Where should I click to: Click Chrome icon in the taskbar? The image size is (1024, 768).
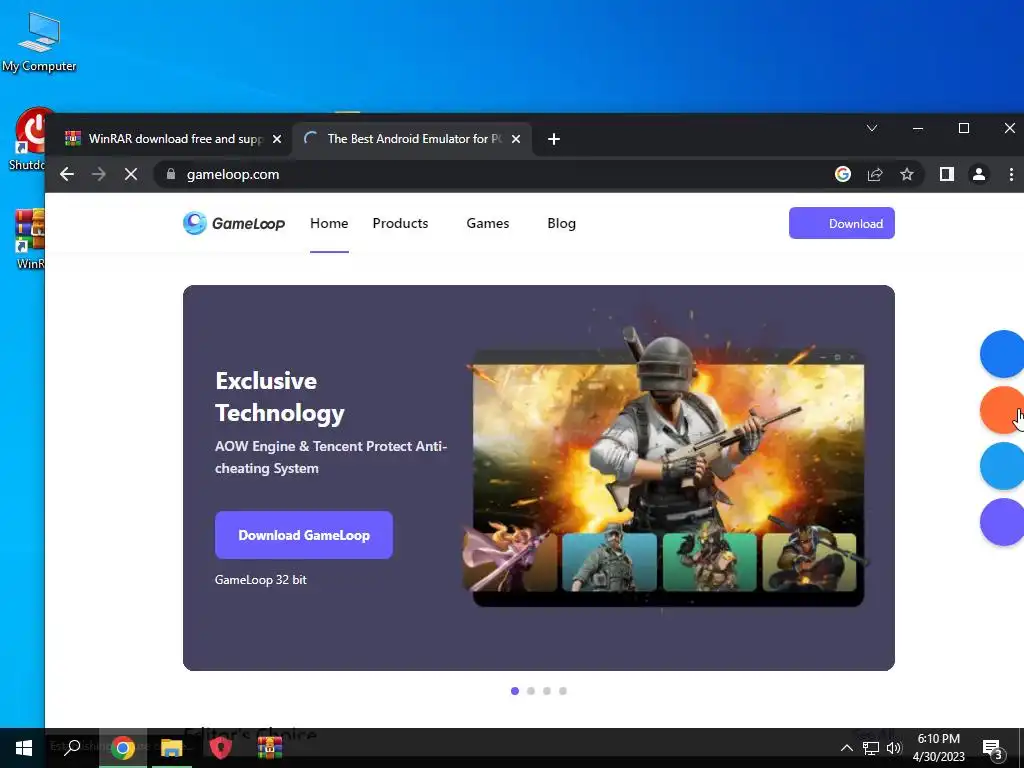pyautogui.click(x=123, y=748)
